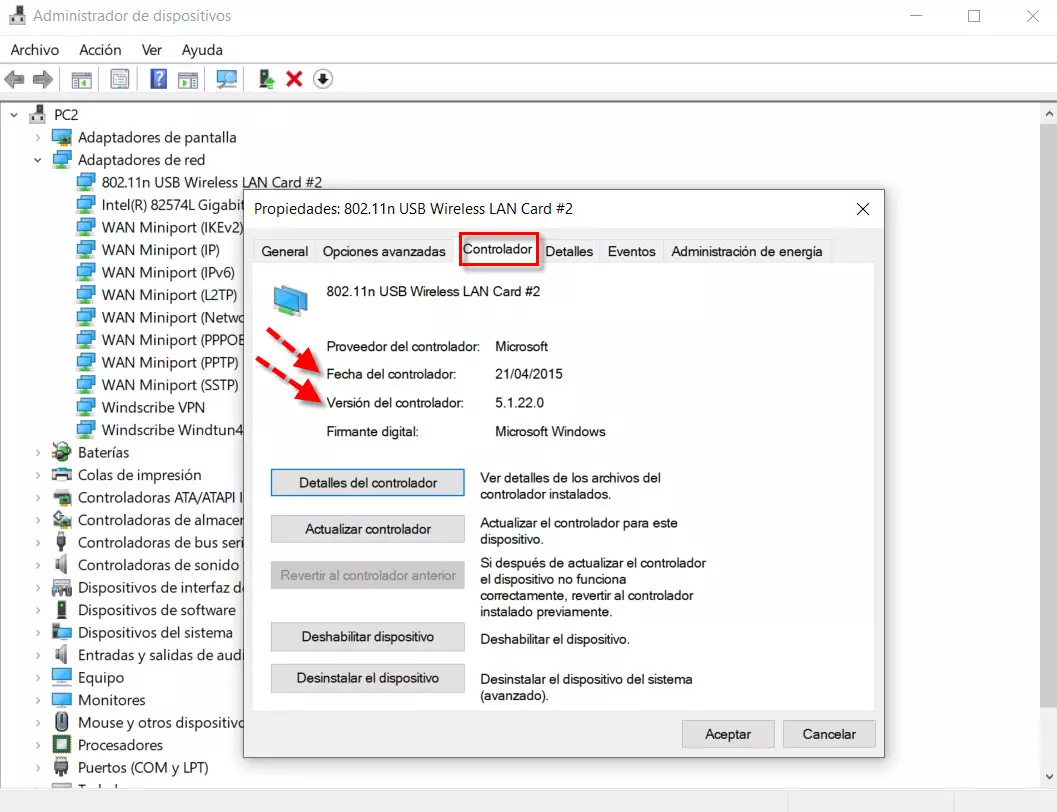Click the Help icon in the toolbar
Image resolution: width=1057 pixels, height=812 pixels.
pos(158,79)
